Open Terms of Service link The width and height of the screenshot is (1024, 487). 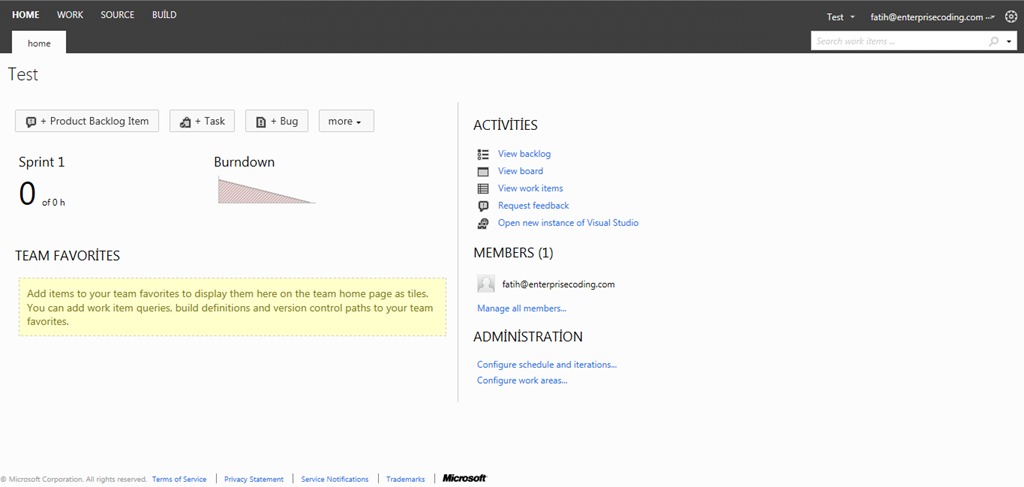pyautogui.click(x=180, y=479)
